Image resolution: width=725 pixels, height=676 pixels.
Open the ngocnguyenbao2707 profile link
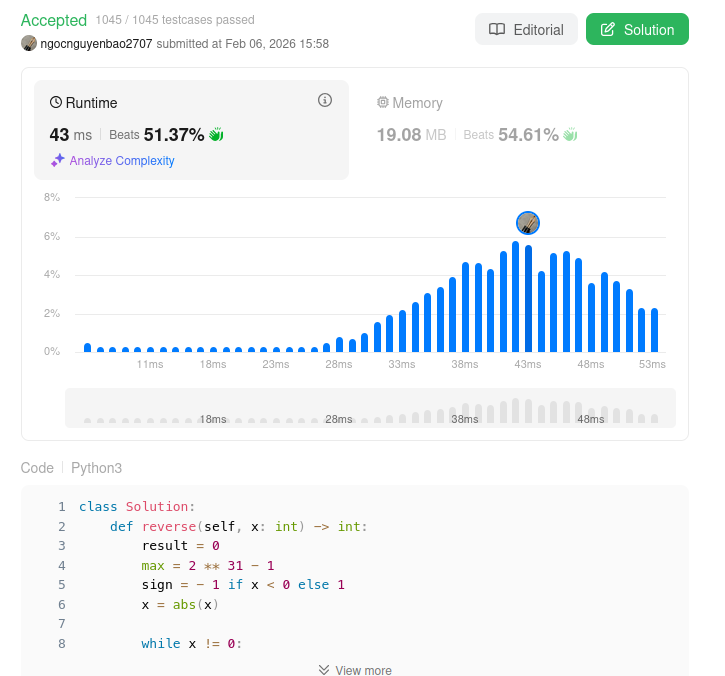(x=96, y=44)
